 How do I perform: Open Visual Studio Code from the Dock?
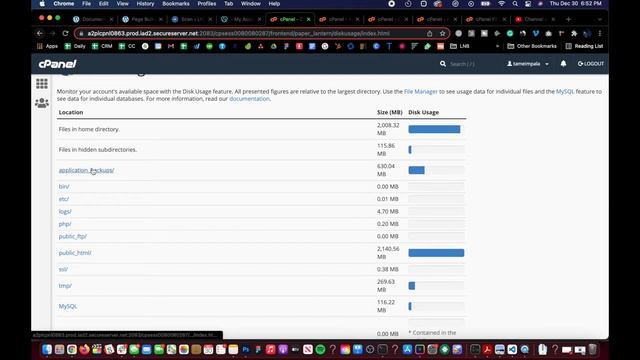pyautogui.click(x=512, y=349)
